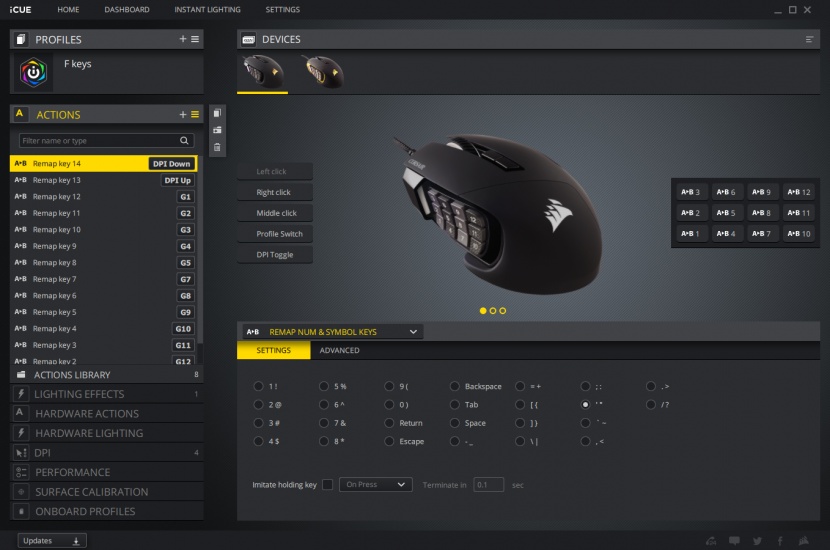Open the Remap Num & Symbol Keys dropdown

[x=333, y=332]
